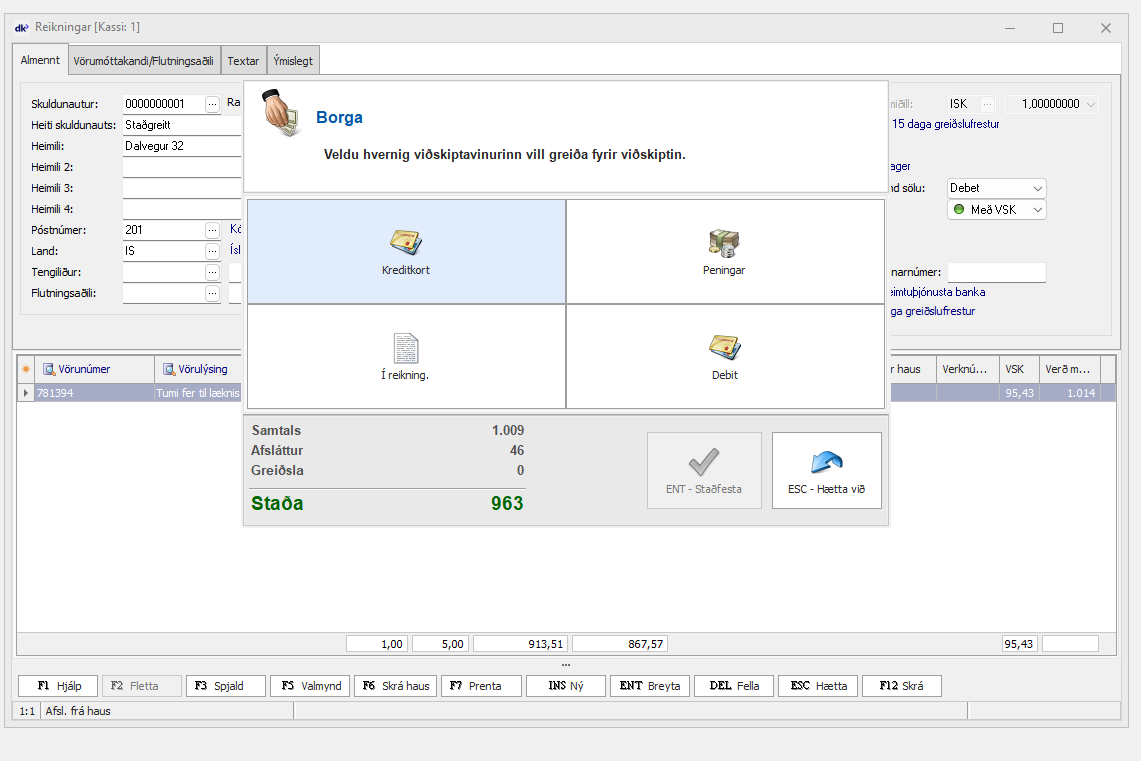Click the F12 Skrá button

coord(901,686)
